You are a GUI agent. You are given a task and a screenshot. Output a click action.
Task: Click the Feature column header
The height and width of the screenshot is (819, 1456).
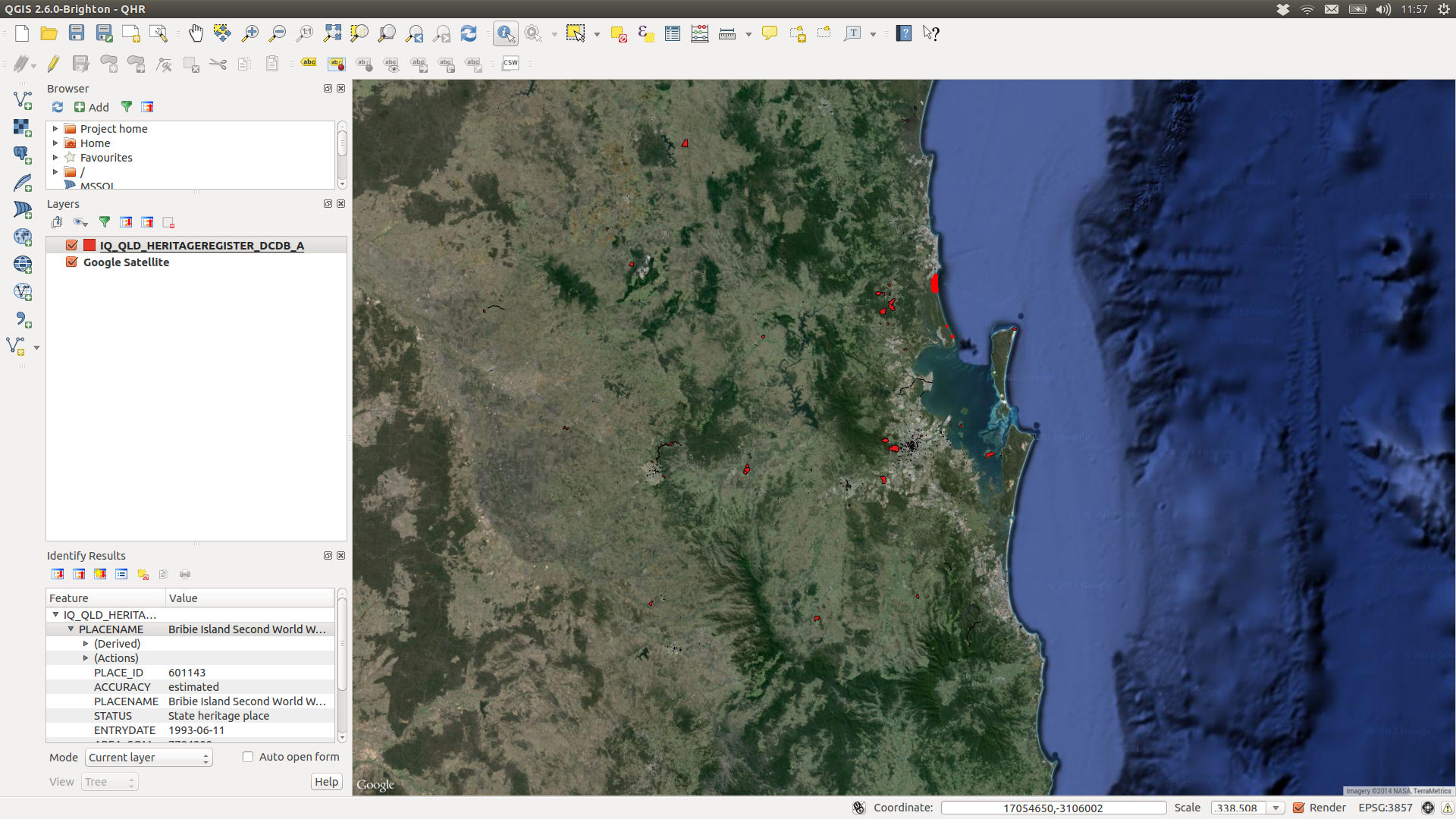point(105,598)
